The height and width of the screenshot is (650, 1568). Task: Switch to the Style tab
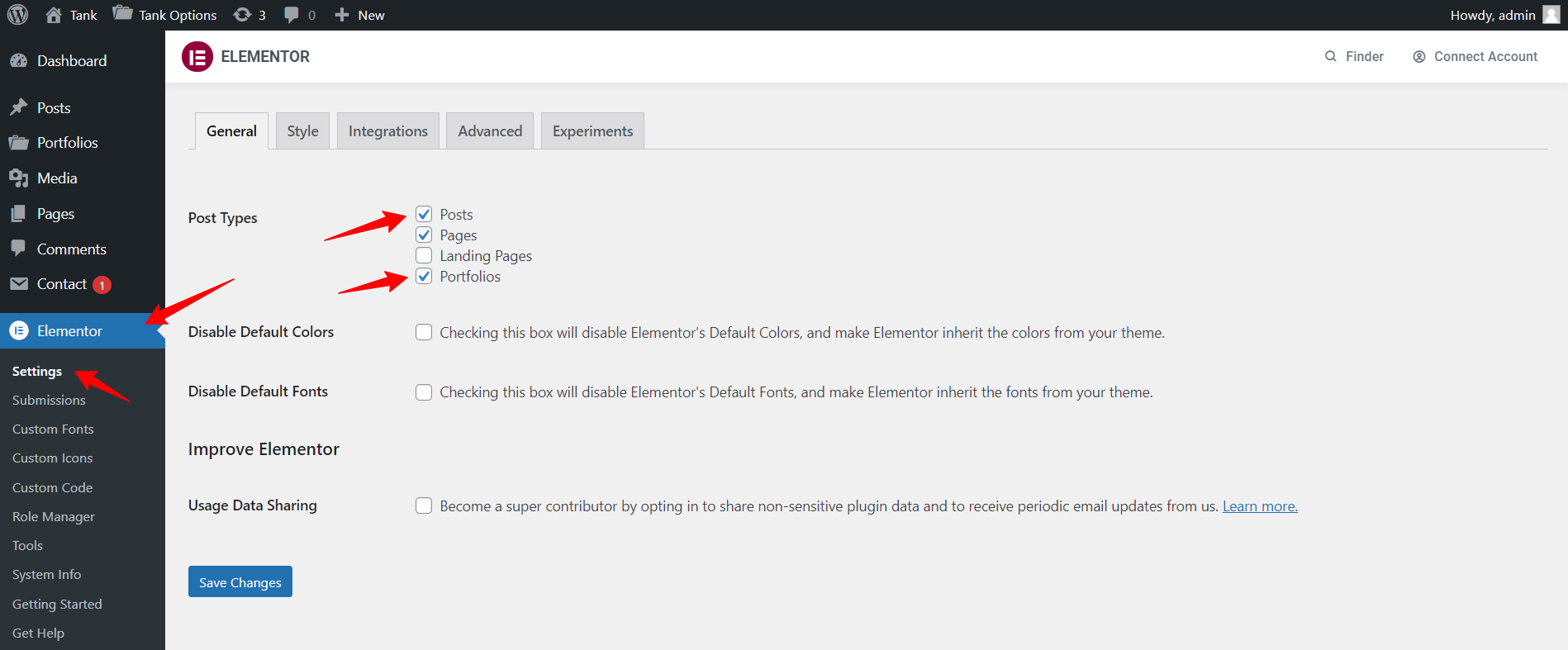[x=302, y=131]
